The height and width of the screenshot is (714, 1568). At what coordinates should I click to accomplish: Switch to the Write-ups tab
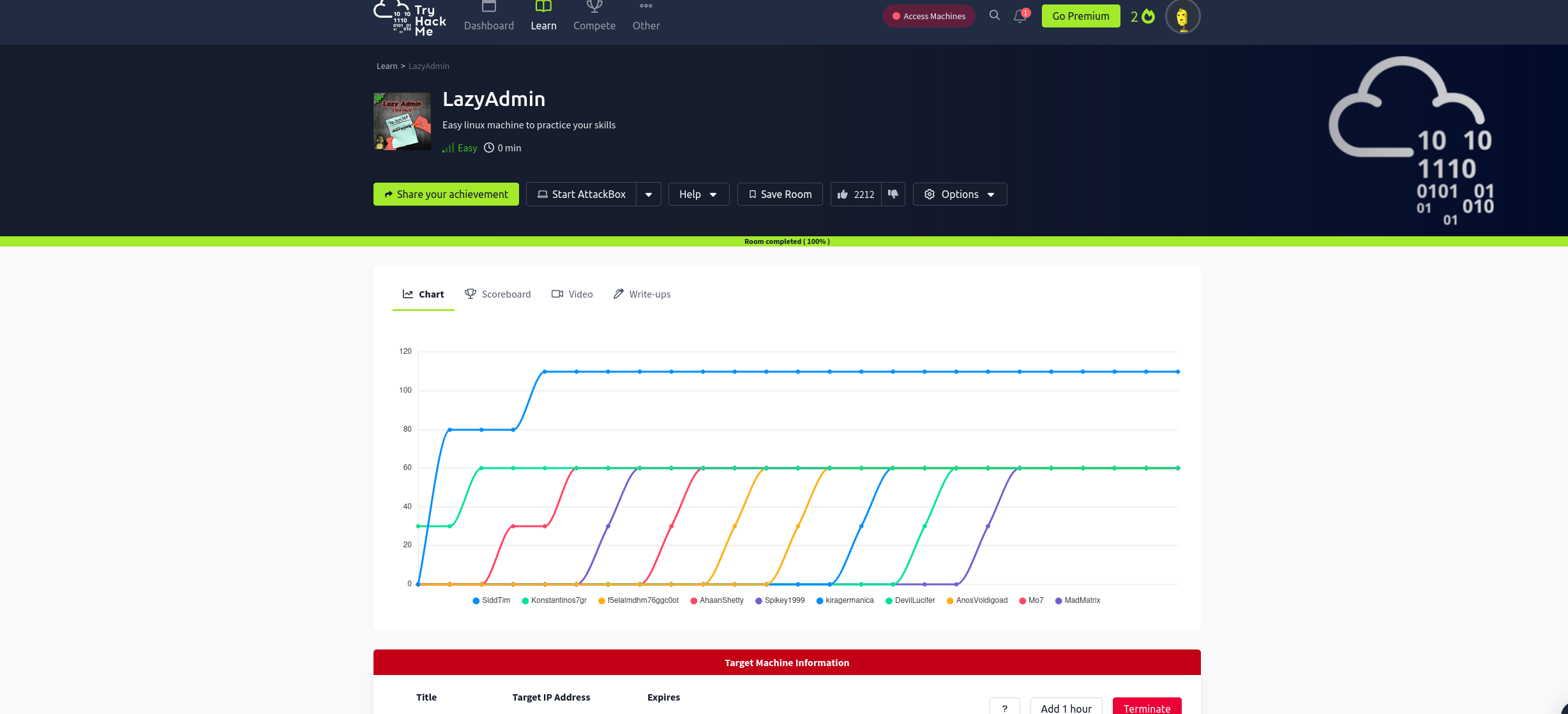(x=642, y=294)
